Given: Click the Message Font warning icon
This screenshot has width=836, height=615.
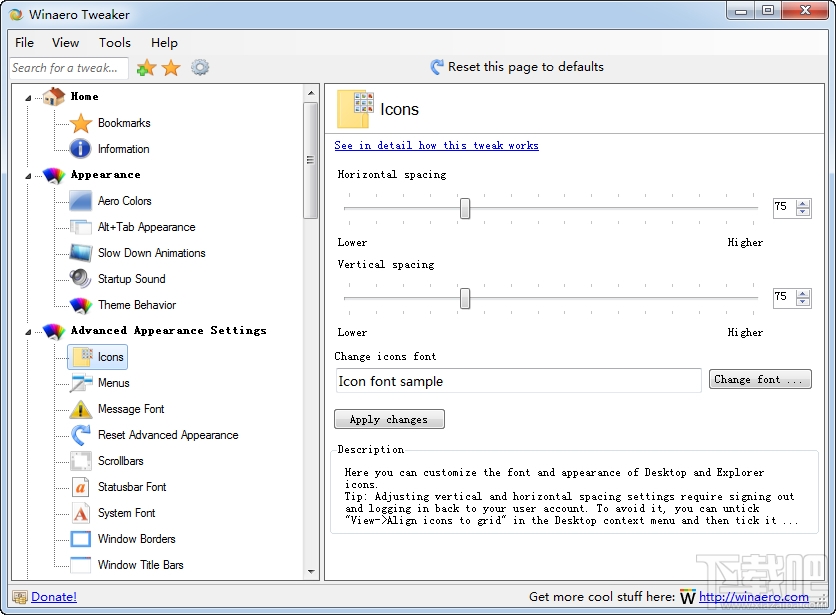Looking at the screenshot, I should (x=81, y=409).
